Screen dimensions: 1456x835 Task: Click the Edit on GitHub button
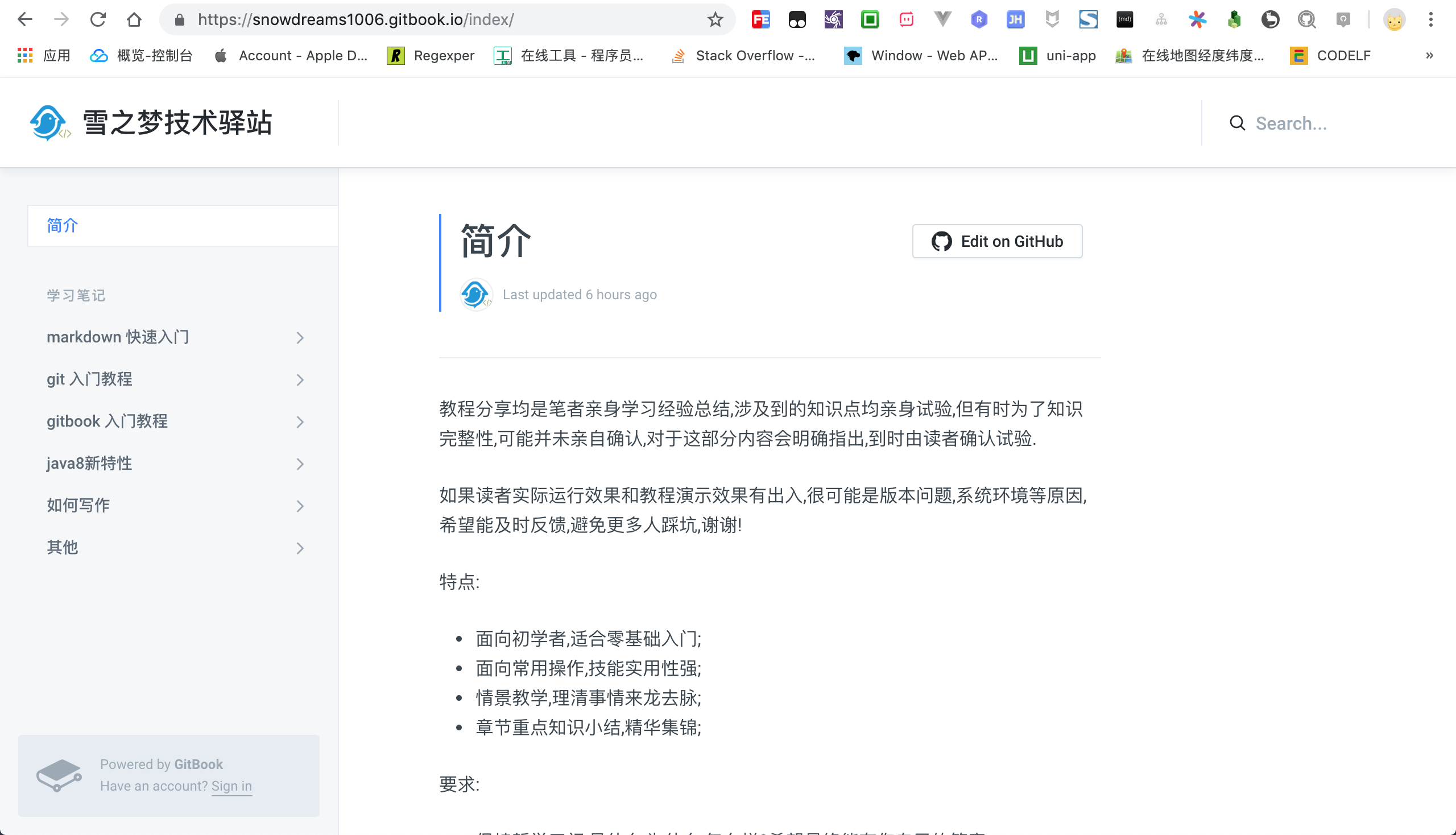pos(996,241)
